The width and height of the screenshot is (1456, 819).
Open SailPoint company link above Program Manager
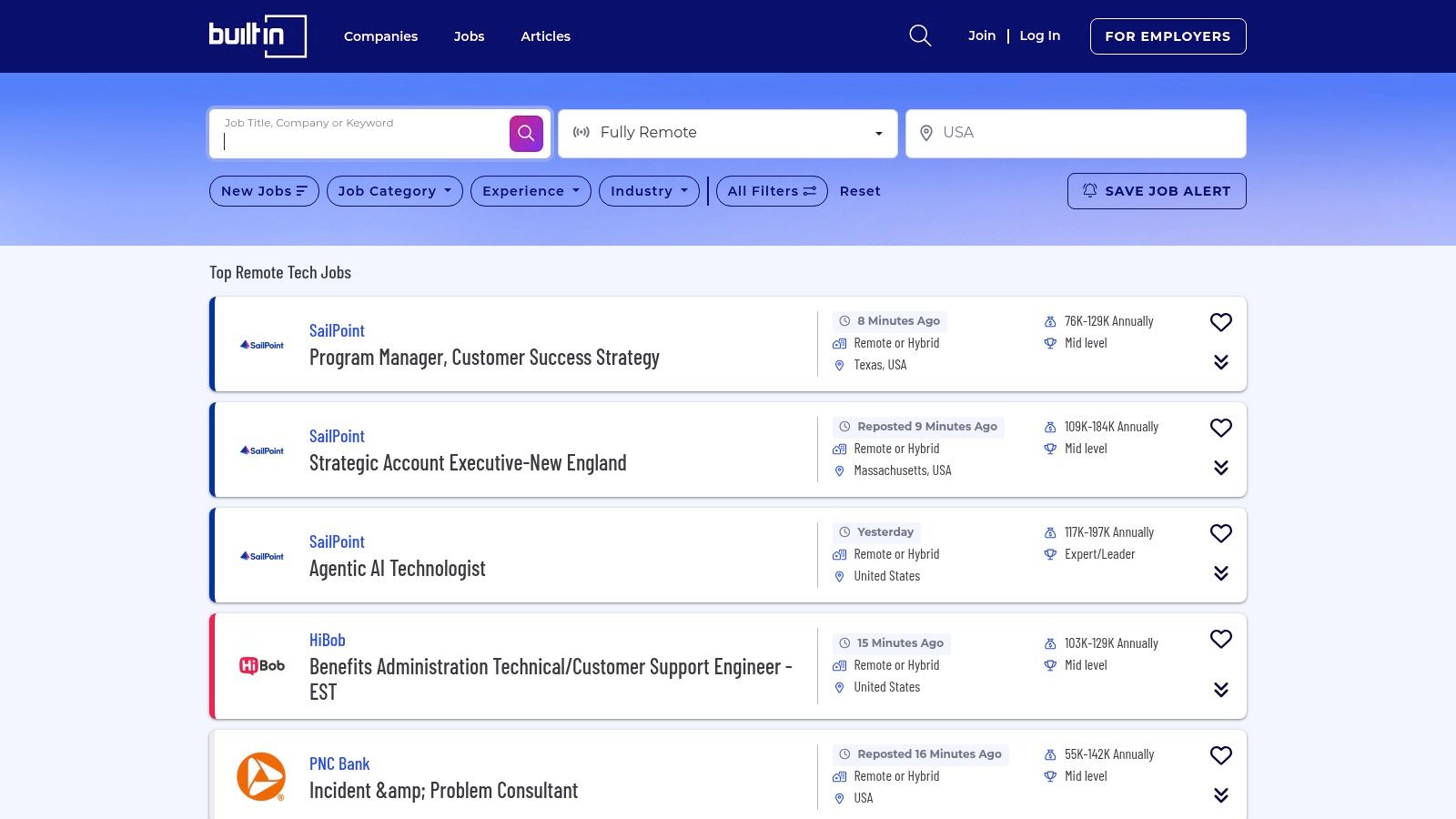337,330
